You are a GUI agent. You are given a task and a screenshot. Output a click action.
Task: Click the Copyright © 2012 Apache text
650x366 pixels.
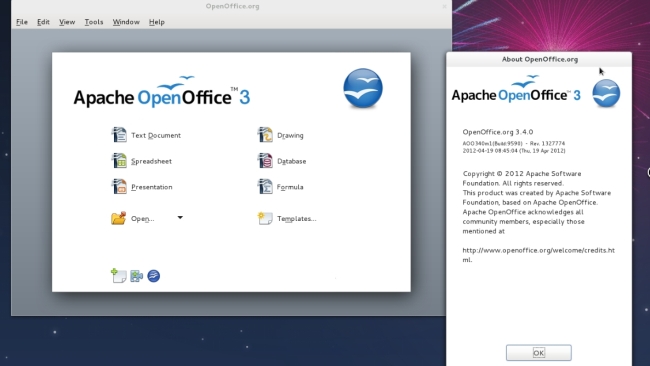(522, 174)
